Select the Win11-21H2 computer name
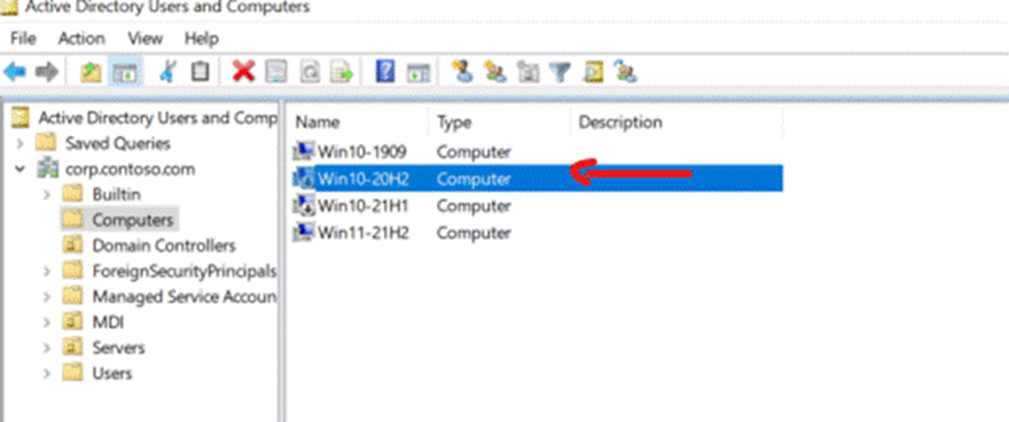Image resolution: width=1009 pixels, height=422 pixels. pyautogui.click(x=364, y=233)
